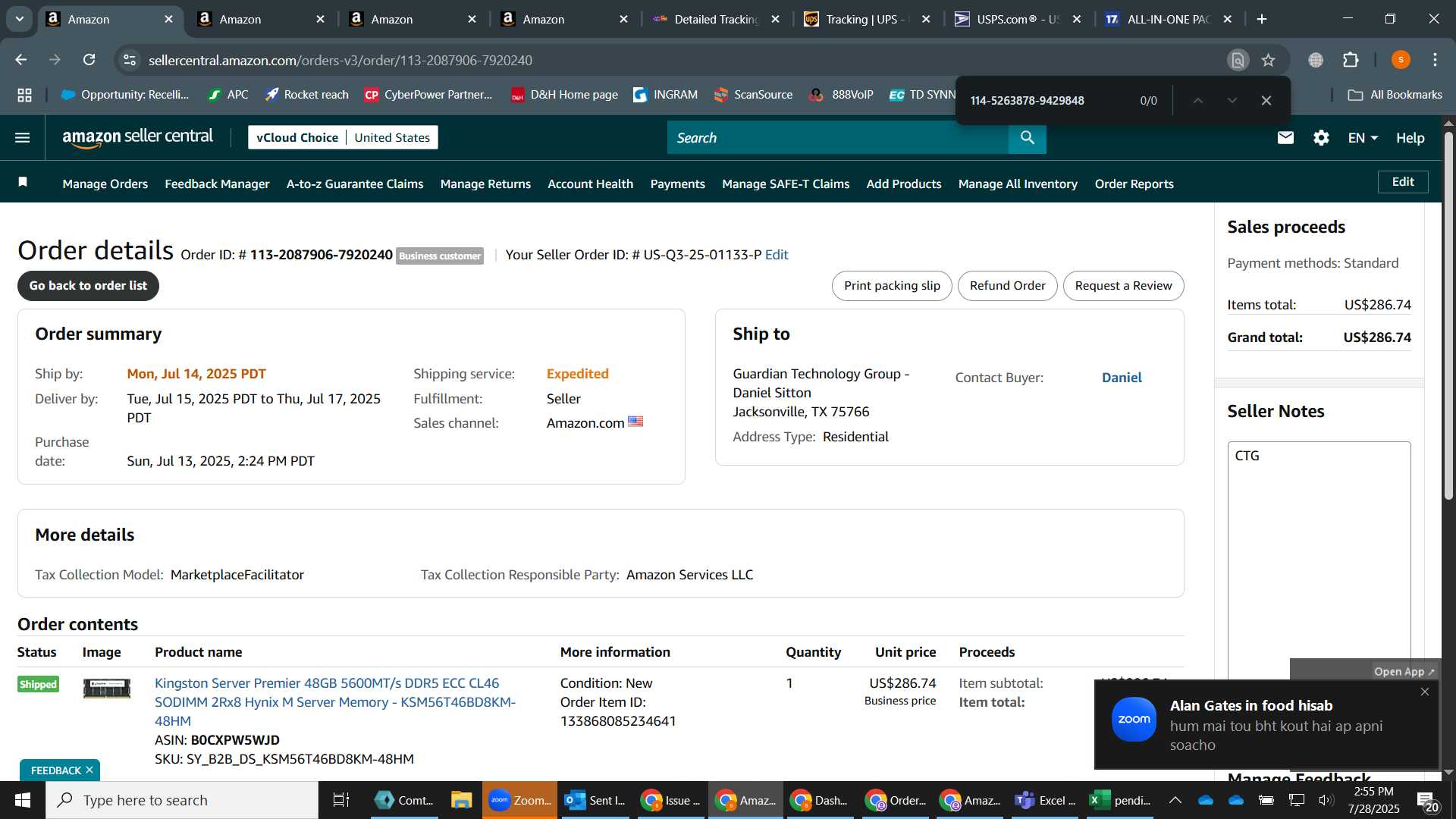This screenshot has width=1456, height=819.
Task: Open Payments menu item
Action: point(677,184)
